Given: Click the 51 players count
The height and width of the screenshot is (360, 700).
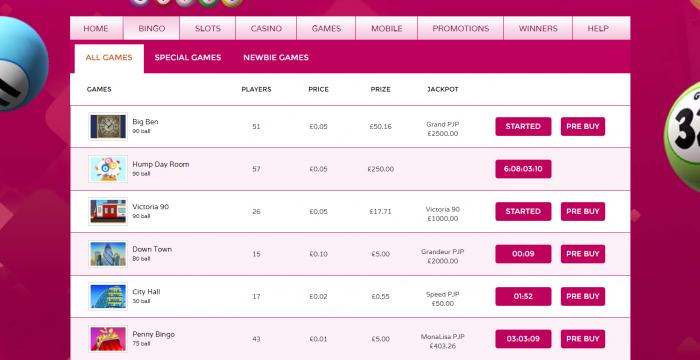Looking at the screenshot, I should [x=256, y=126].
